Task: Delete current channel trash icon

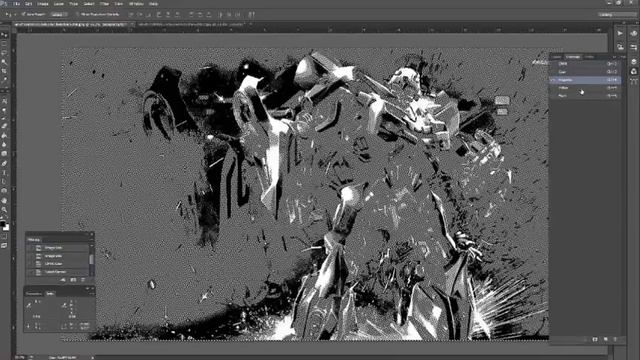Action: point(615,339)
